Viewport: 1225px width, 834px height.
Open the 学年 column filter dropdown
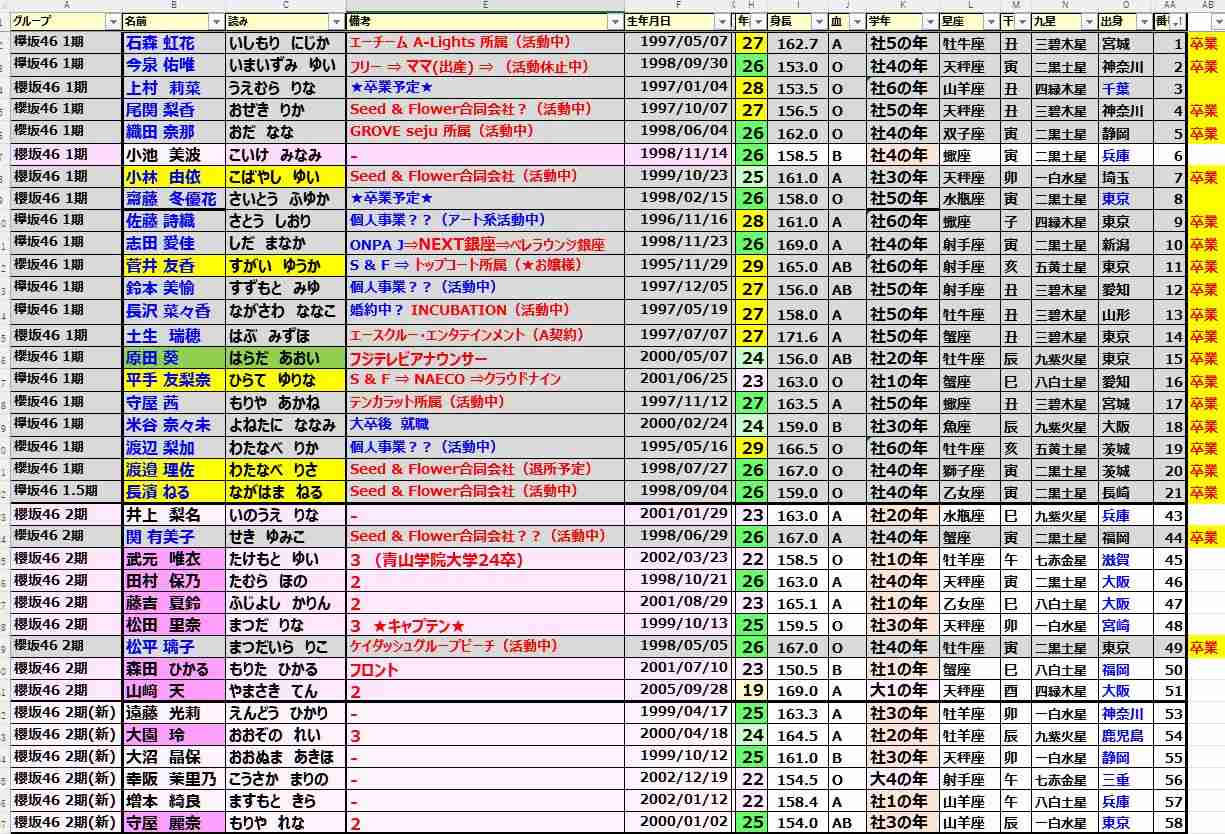click(931, 21)
